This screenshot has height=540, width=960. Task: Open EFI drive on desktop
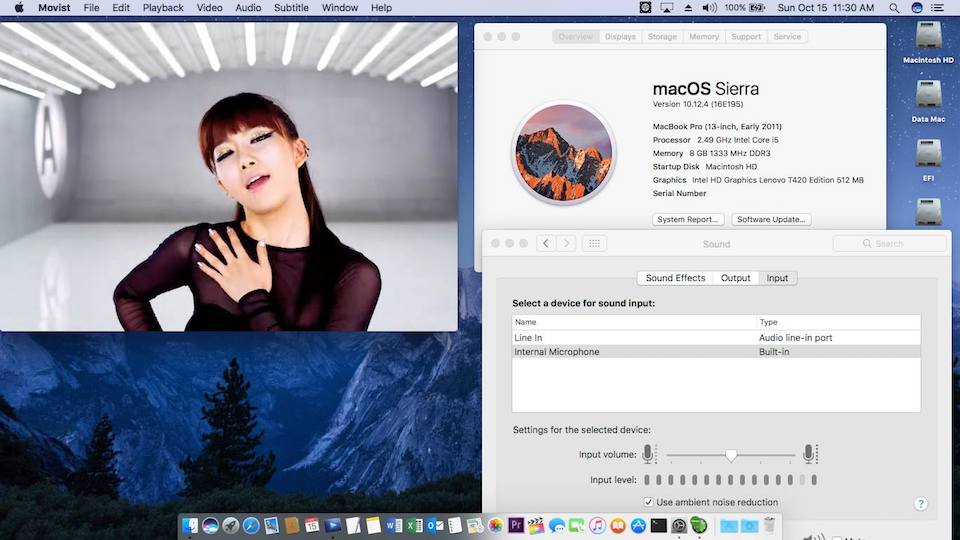click(x=928, y=160)
